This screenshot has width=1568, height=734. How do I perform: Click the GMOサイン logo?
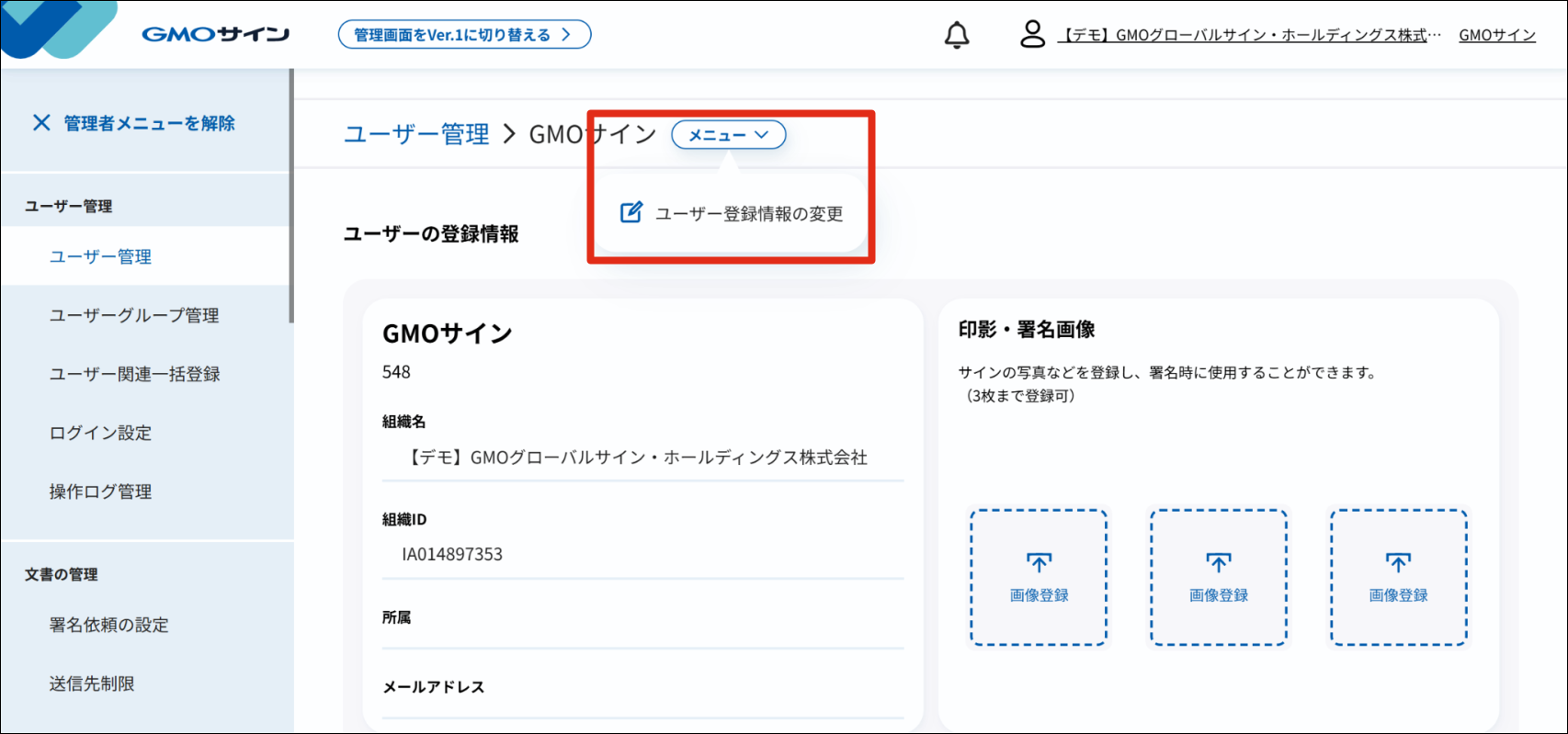[215, 35]
